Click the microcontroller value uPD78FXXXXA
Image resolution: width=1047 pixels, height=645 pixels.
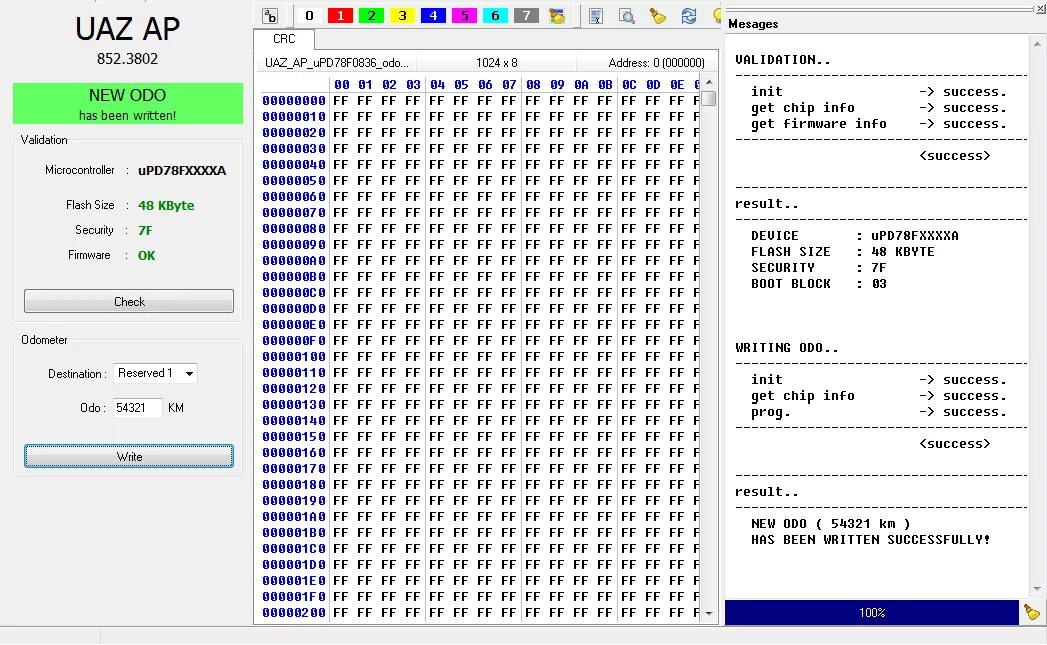click(182, 170)
